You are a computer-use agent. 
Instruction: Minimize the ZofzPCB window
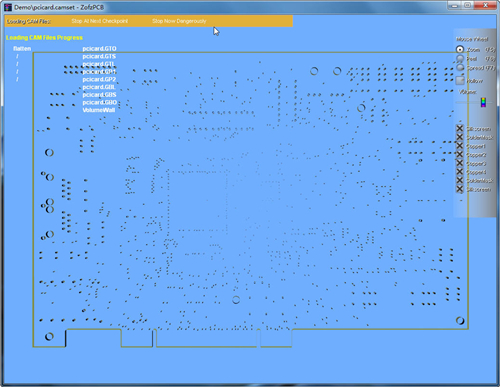(x=455, y=5)
